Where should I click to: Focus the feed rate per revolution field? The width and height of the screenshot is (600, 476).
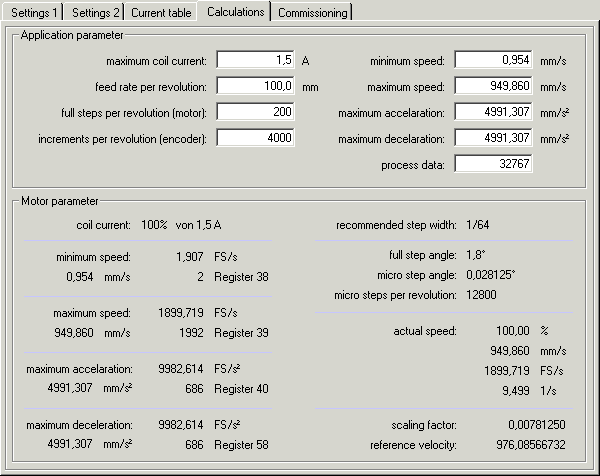(x=255, y=86)
